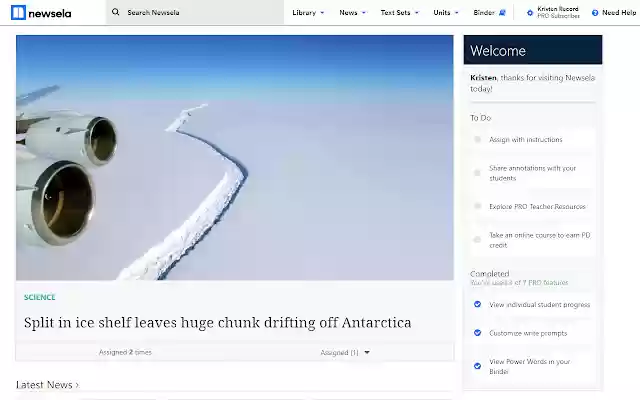Open account settings gear icon
Viewport: 640px width, 400px height.
click(x=530, y=13)
